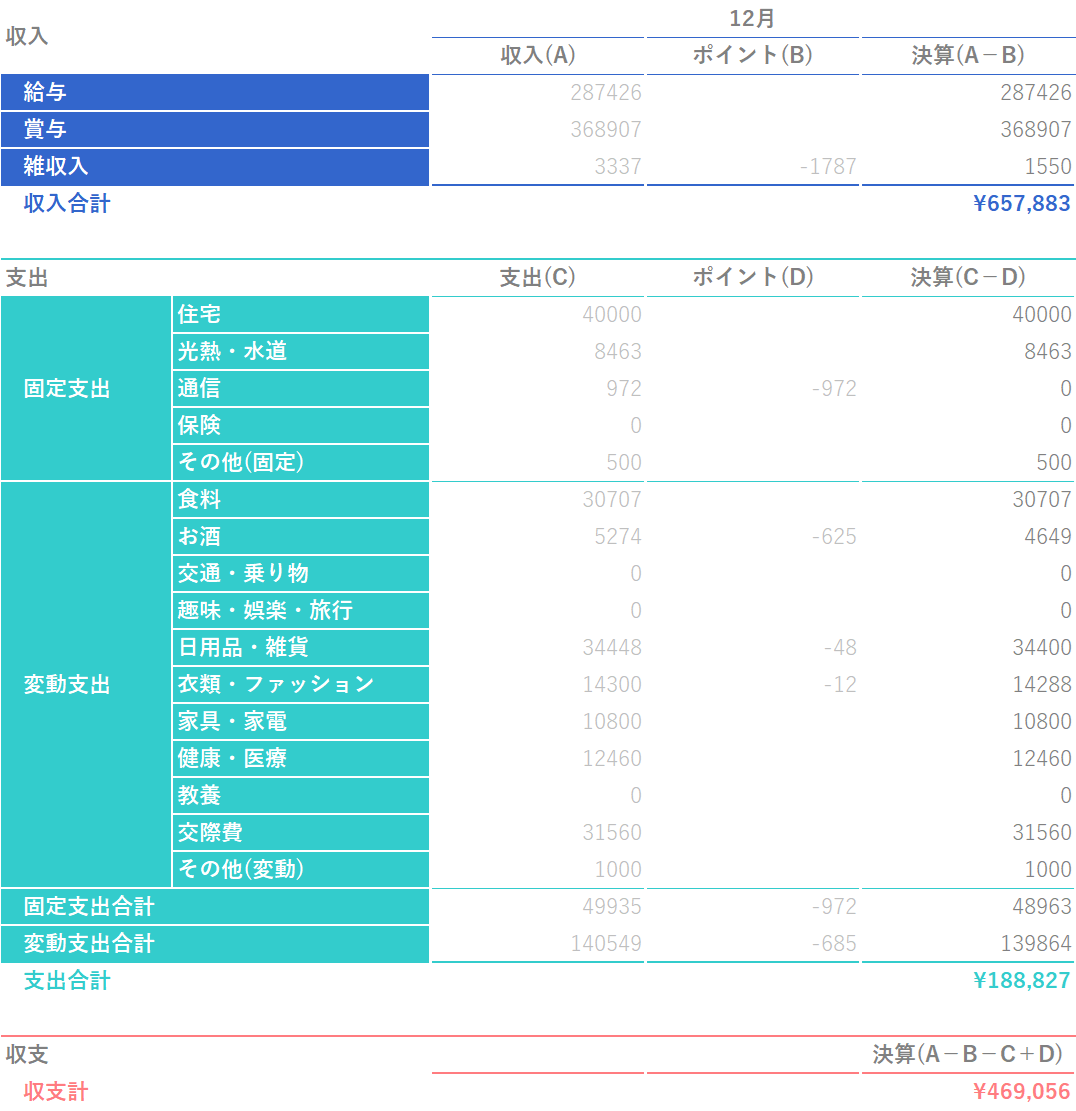Select the 交際費 expense amount 31560
Image resolution: width=1076 pixels, height=1111 pixels.
pos(611,833)
